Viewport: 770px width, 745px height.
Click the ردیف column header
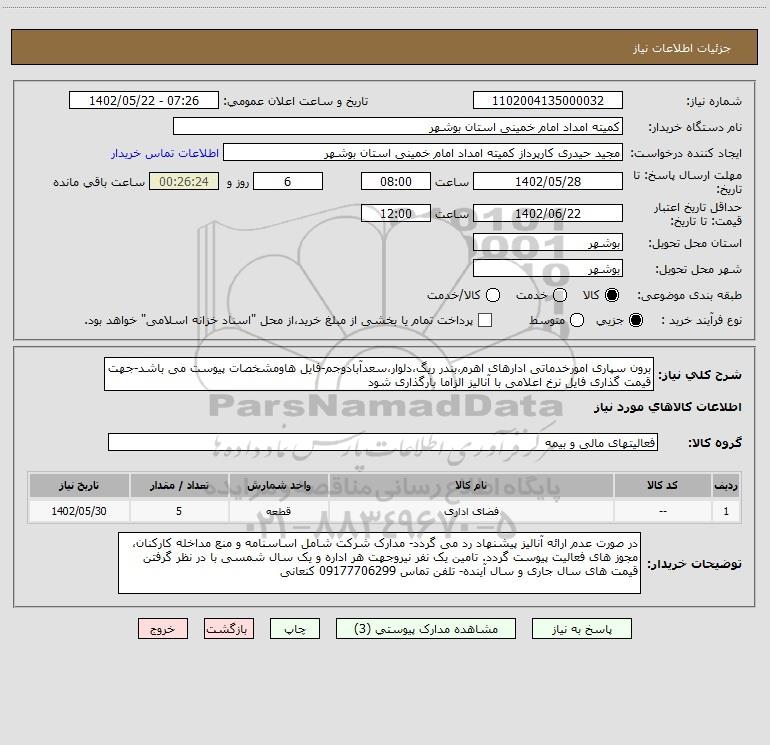click(x=726, y=486)
